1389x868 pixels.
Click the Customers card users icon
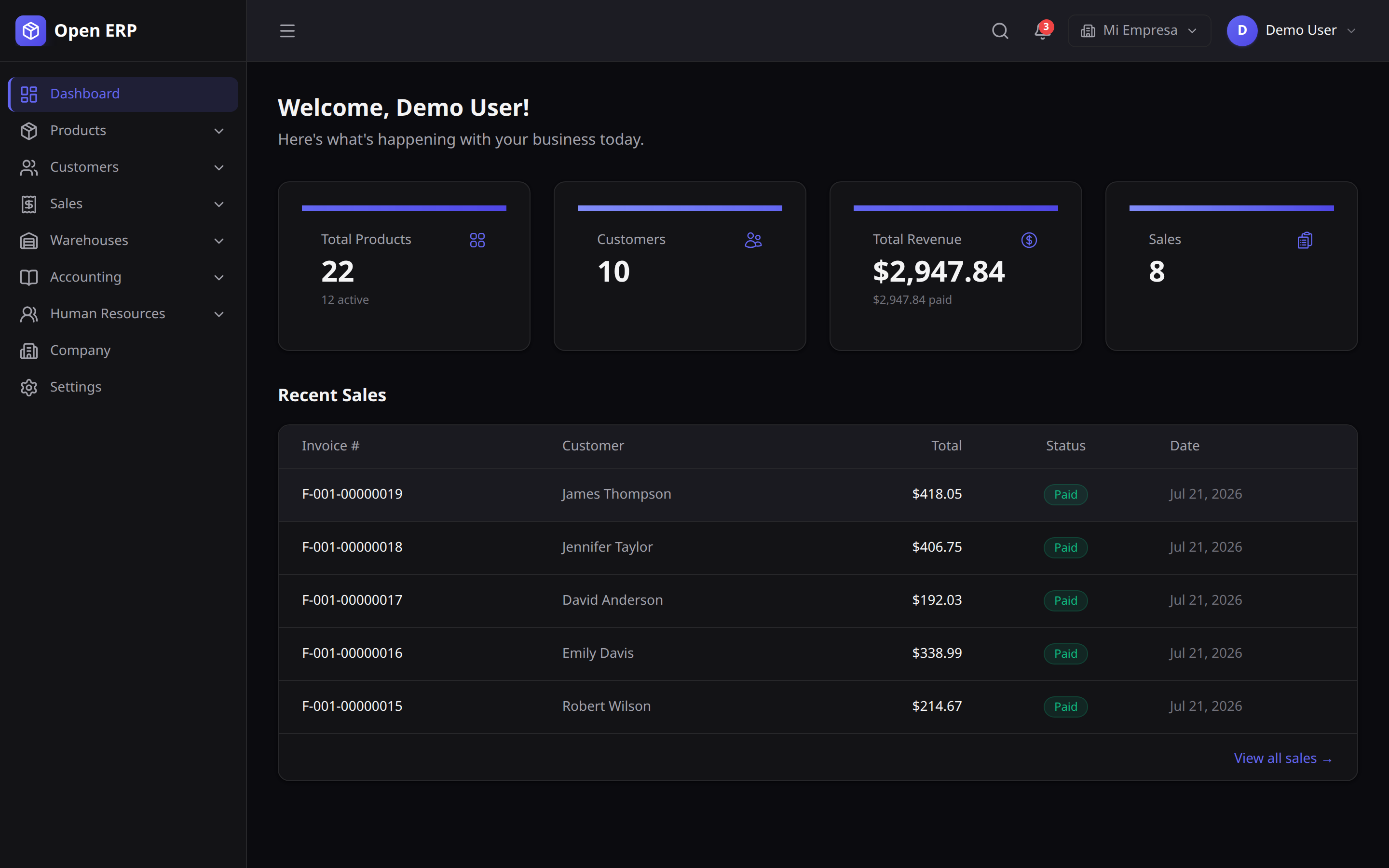pyautogui.click(x=753, y=240)
